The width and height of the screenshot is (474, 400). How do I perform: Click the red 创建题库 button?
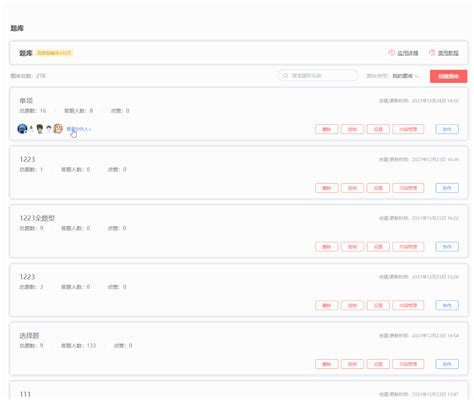tap(448, 76)
